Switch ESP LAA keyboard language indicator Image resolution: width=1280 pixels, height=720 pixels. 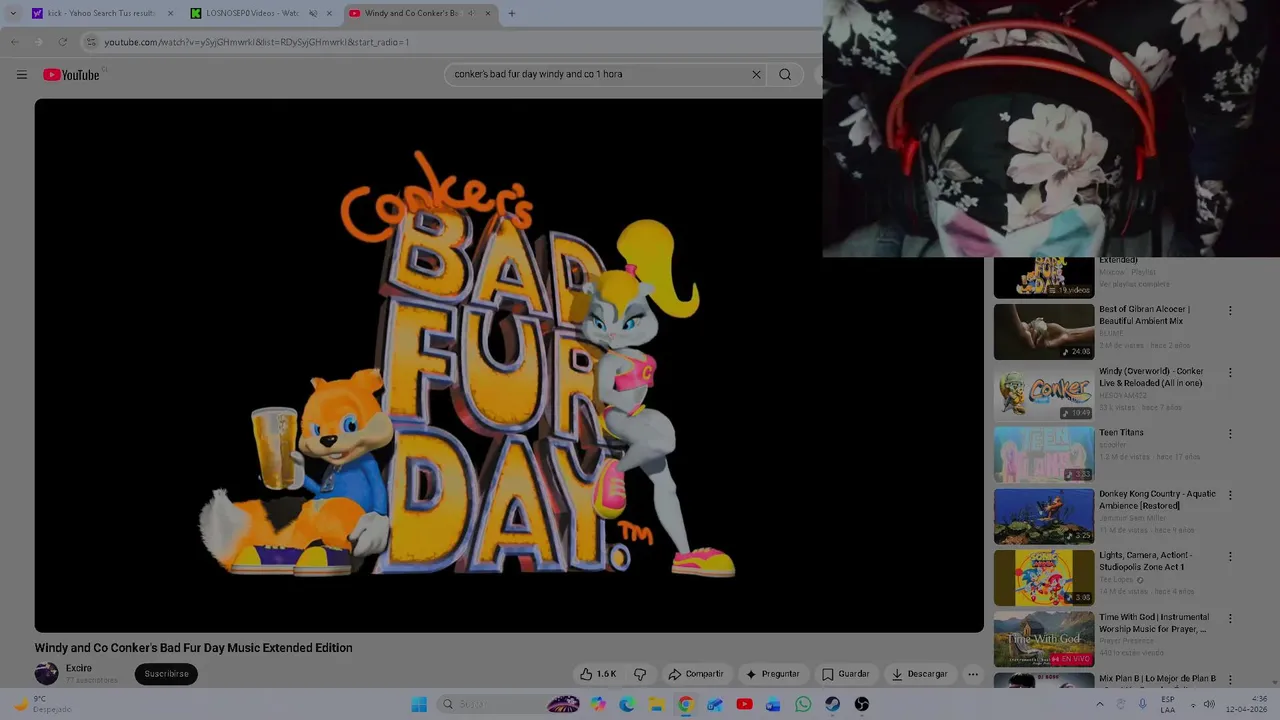tap(1168, 704)
